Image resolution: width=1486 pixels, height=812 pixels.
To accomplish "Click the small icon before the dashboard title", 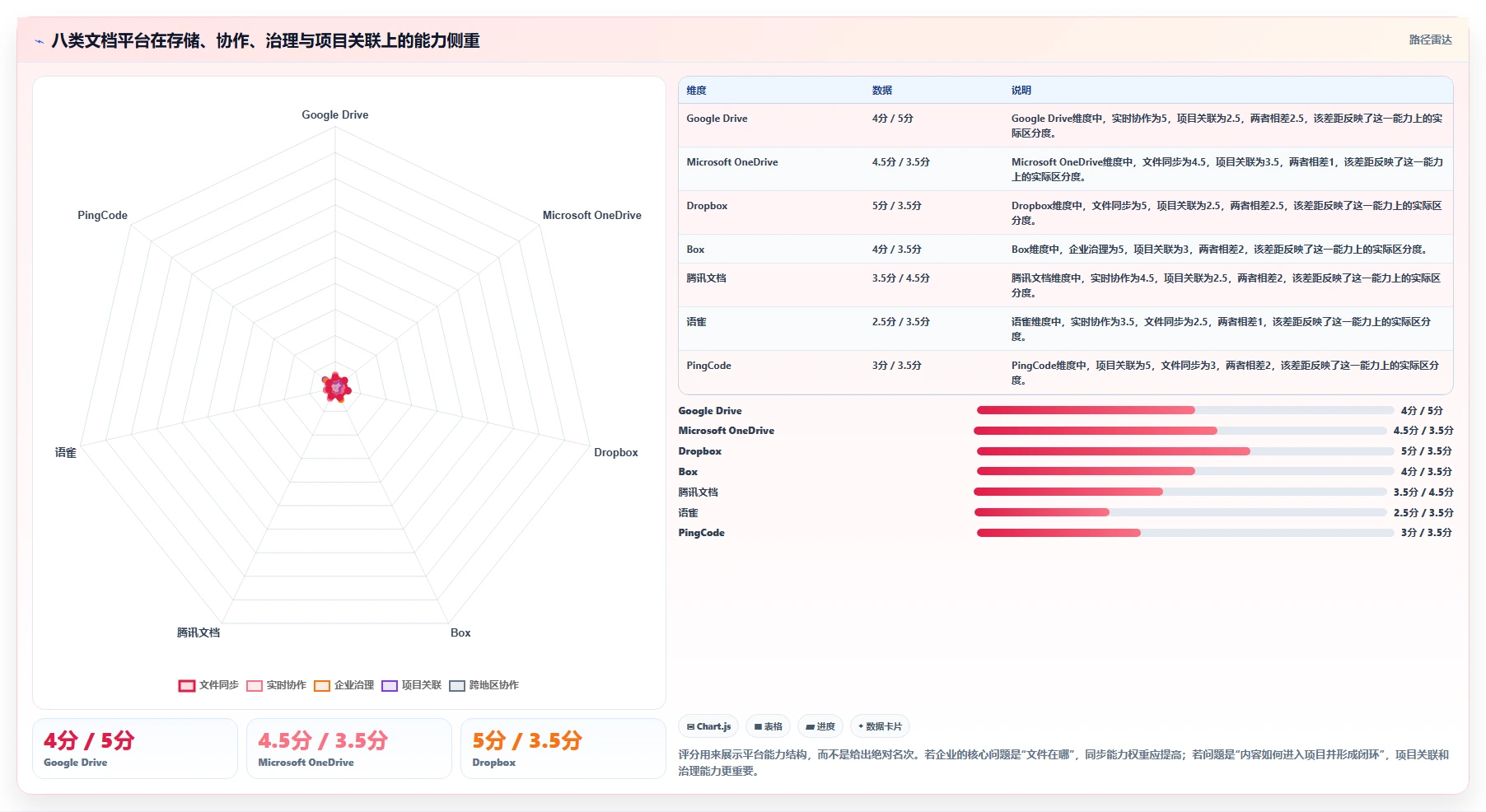I will click(39, 41).
